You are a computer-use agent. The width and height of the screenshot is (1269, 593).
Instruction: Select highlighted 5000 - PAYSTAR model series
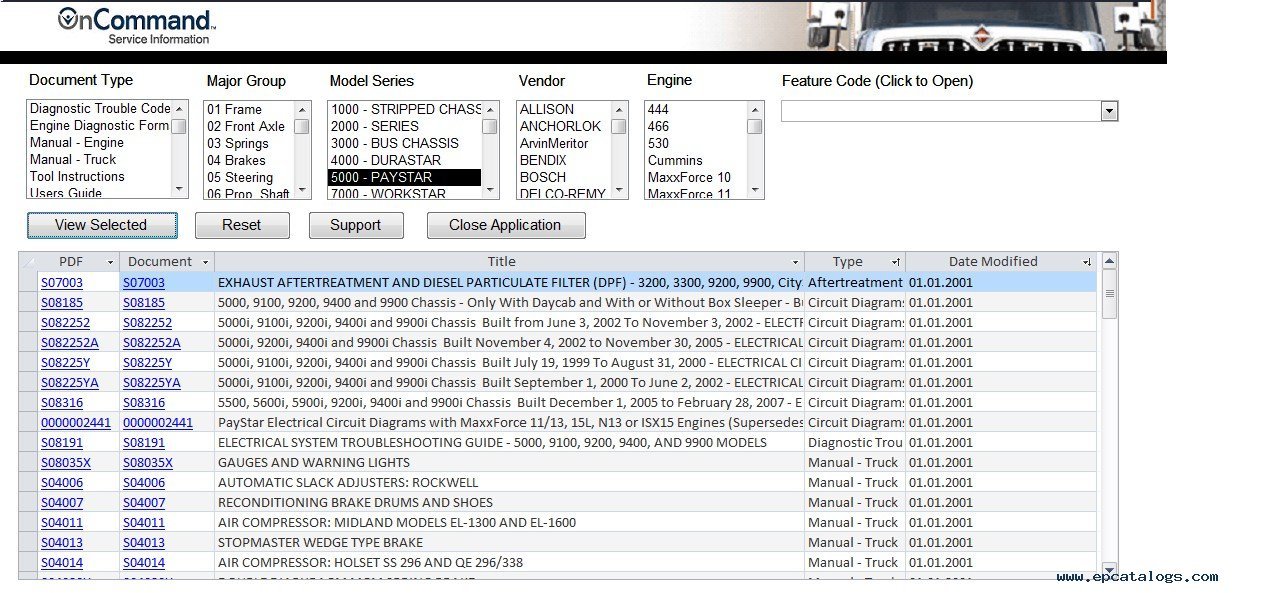click(x=405, y=177)
